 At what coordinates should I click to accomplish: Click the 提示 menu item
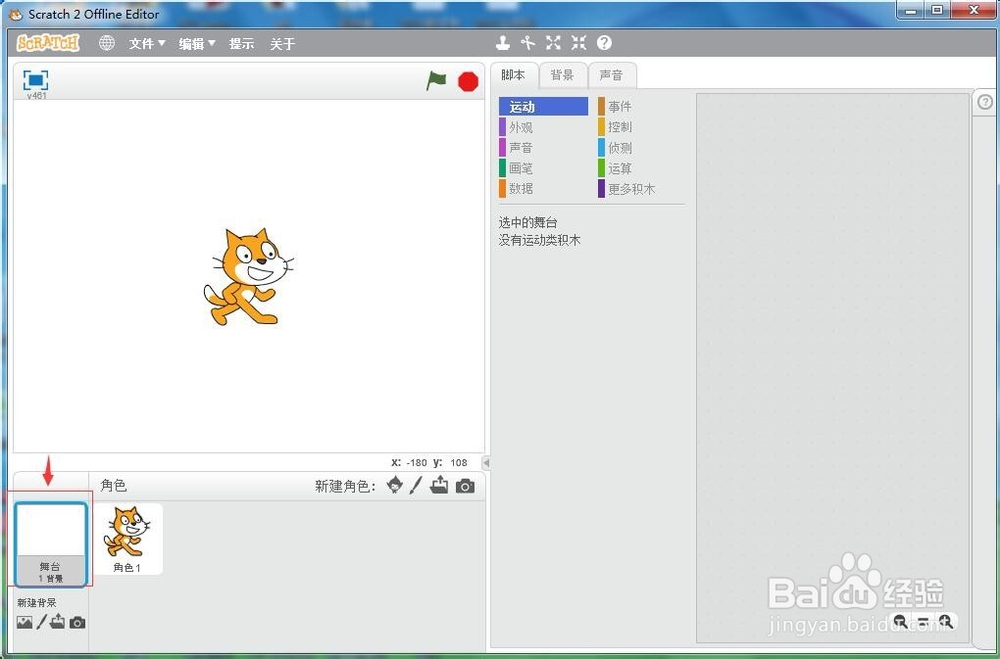(x=242, y=43)
